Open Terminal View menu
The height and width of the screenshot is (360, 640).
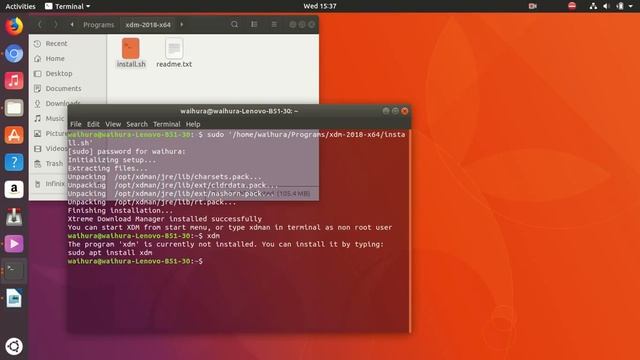[113, 124]
